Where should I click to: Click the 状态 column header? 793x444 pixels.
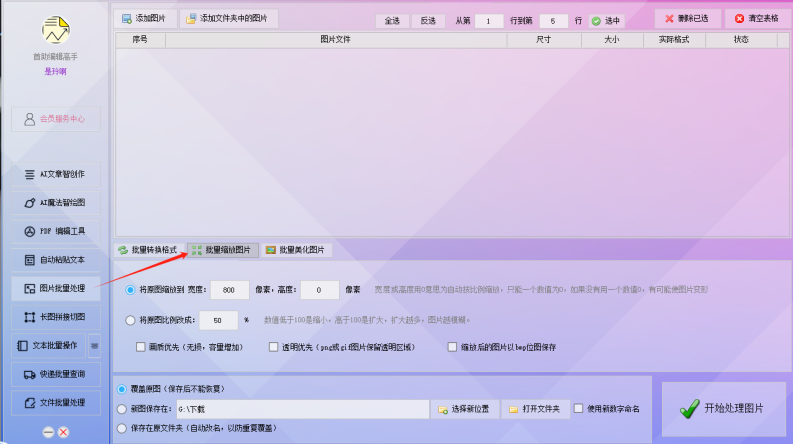(741, 39)
